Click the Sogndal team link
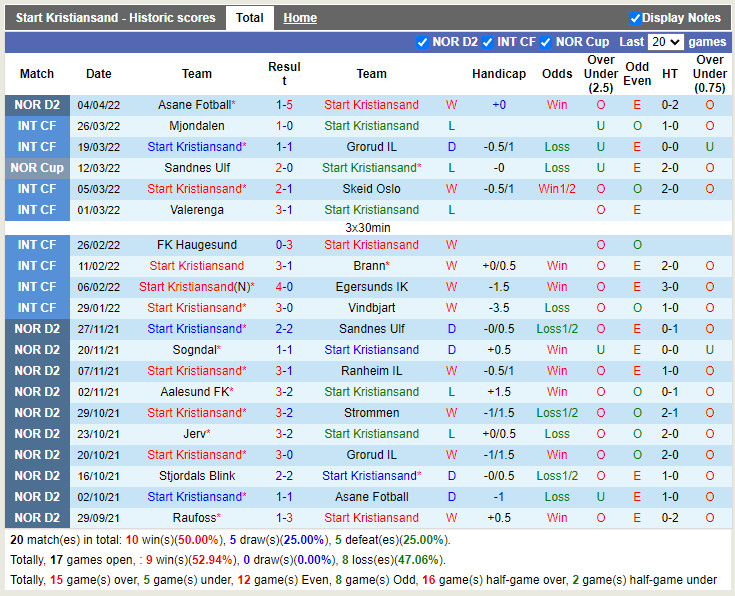Screen dimensions: 735x596 click(195, 350)
